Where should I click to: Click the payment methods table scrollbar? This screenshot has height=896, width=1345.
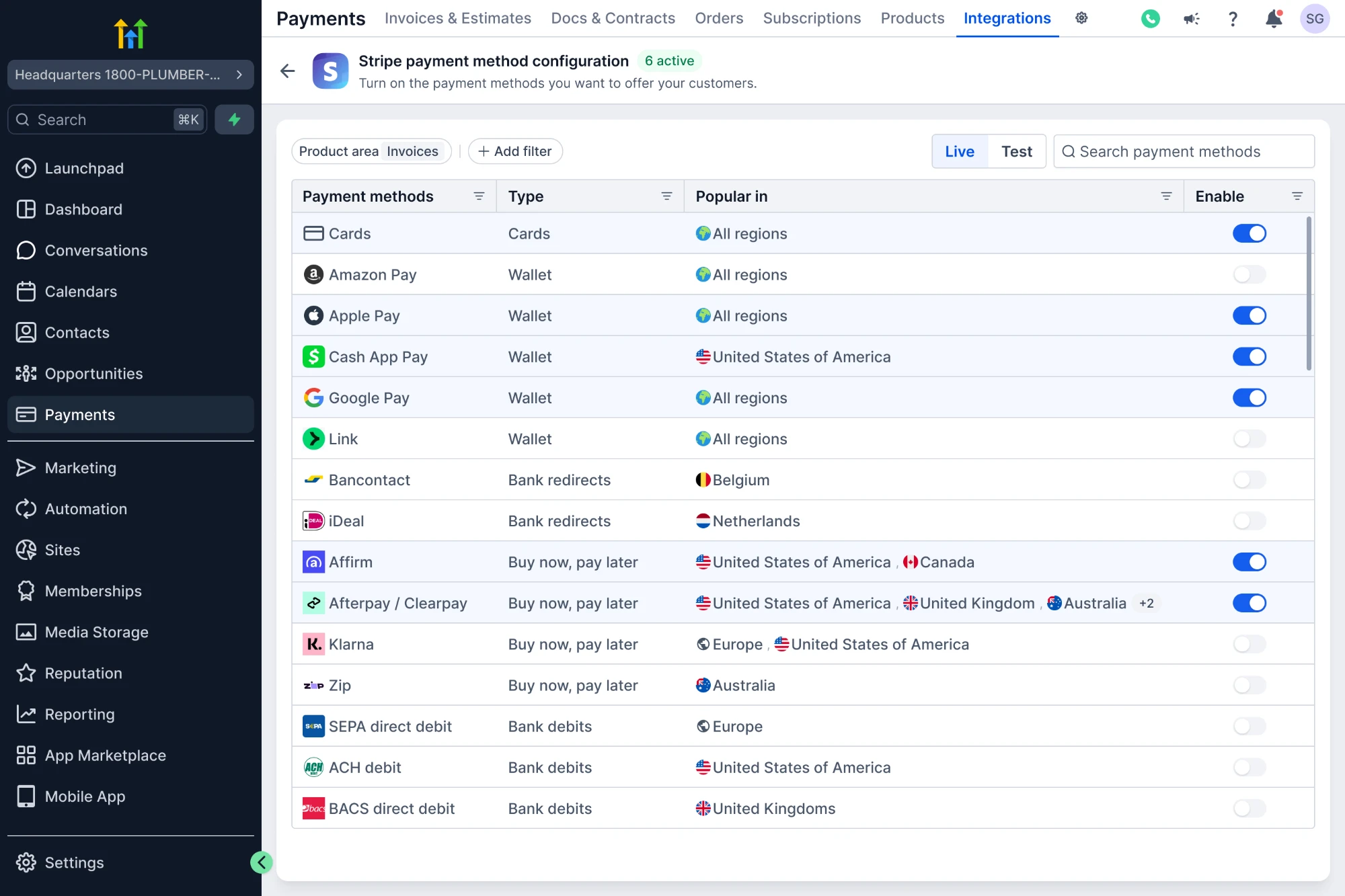pyautogui.click(x=1309, y=293)
